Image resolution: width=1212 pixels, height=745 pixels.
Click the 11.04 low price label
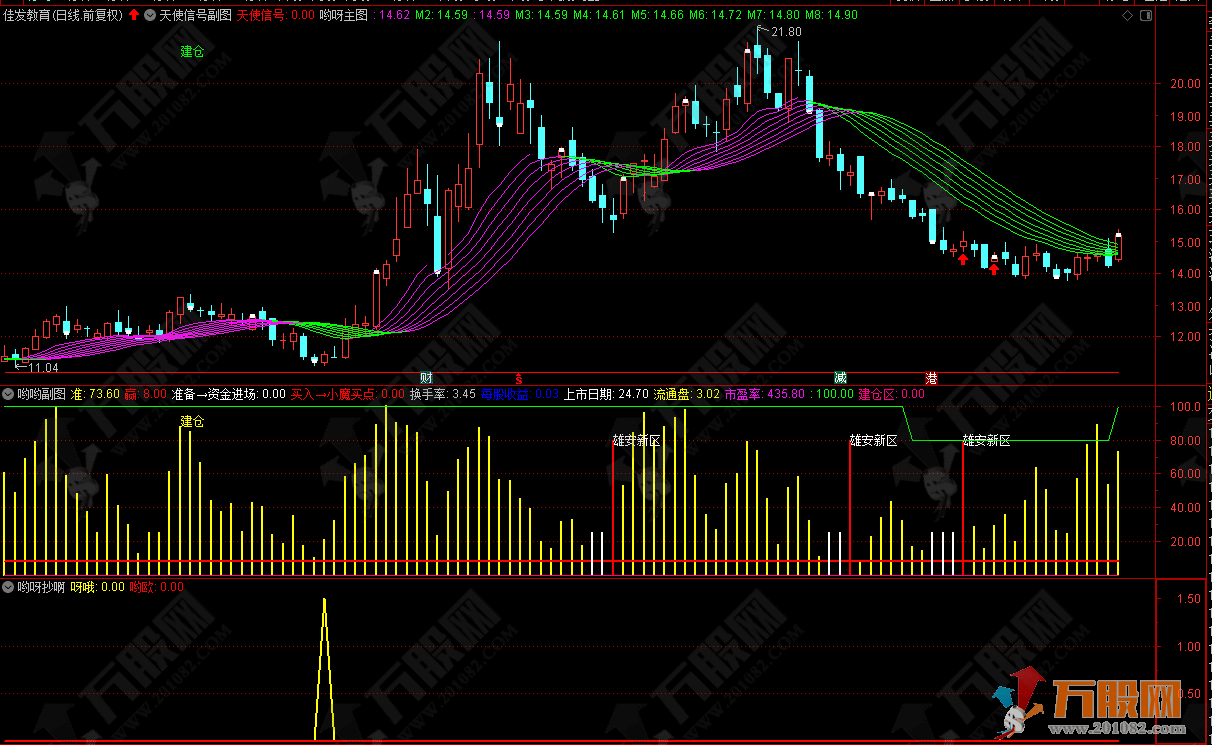click(x=42, y=367)
